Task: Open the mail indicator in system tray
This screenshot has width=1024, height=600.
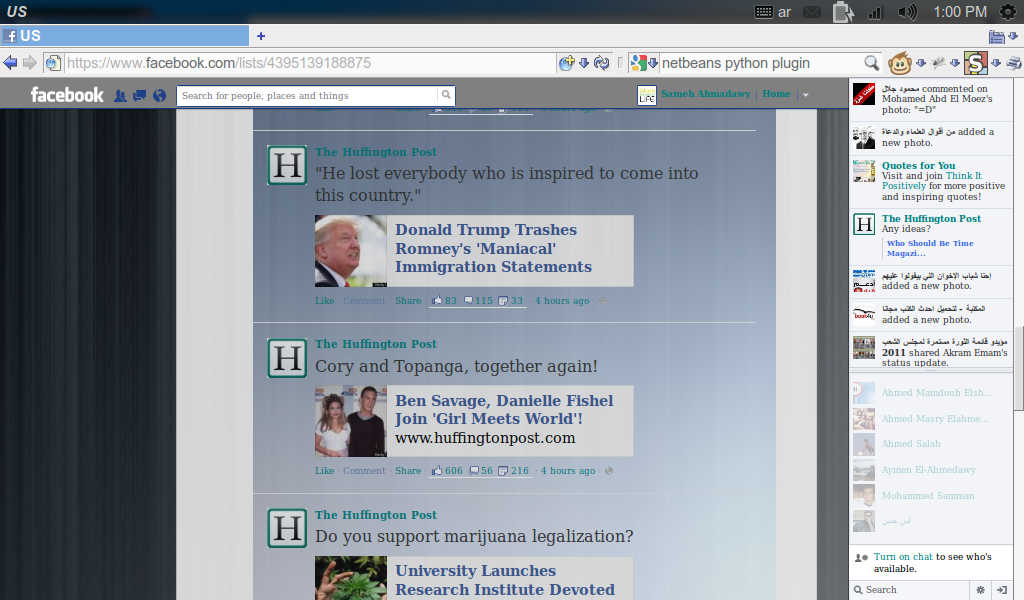Action: [x=812, y=12]
